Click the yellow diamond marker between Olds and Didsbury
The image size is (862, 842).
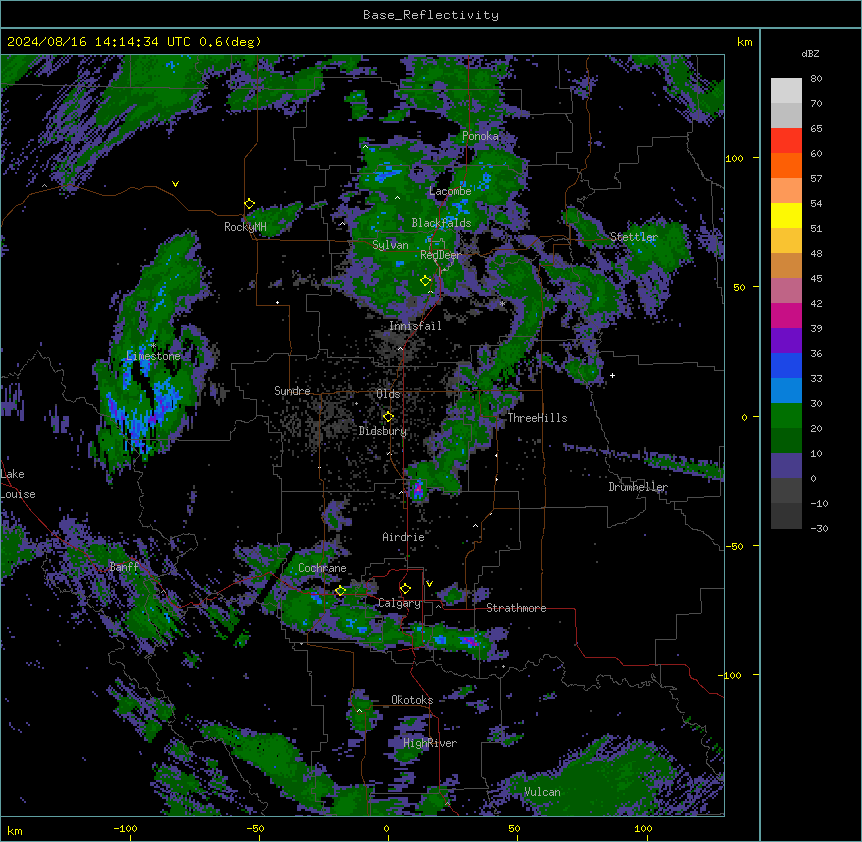[x=388, y=417]
